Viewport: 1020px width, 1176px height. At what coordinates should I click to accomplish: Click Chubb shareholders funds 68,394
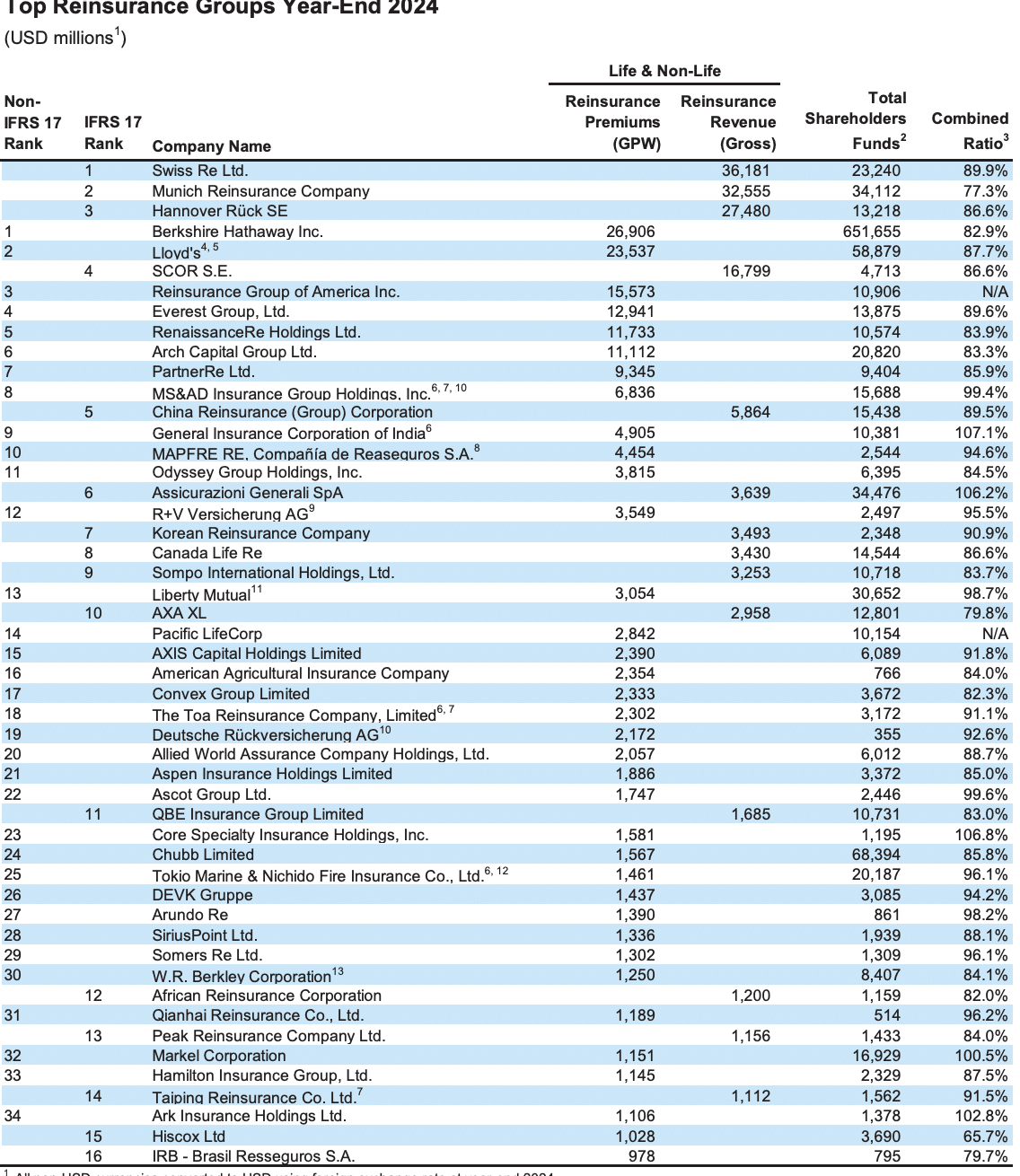pos(875,855)
